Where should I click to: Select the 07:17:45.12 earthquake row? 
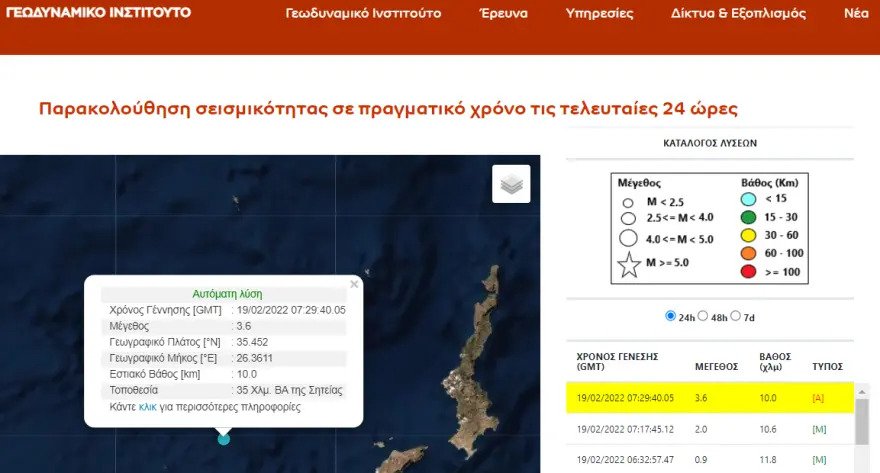tap(710, 429)
